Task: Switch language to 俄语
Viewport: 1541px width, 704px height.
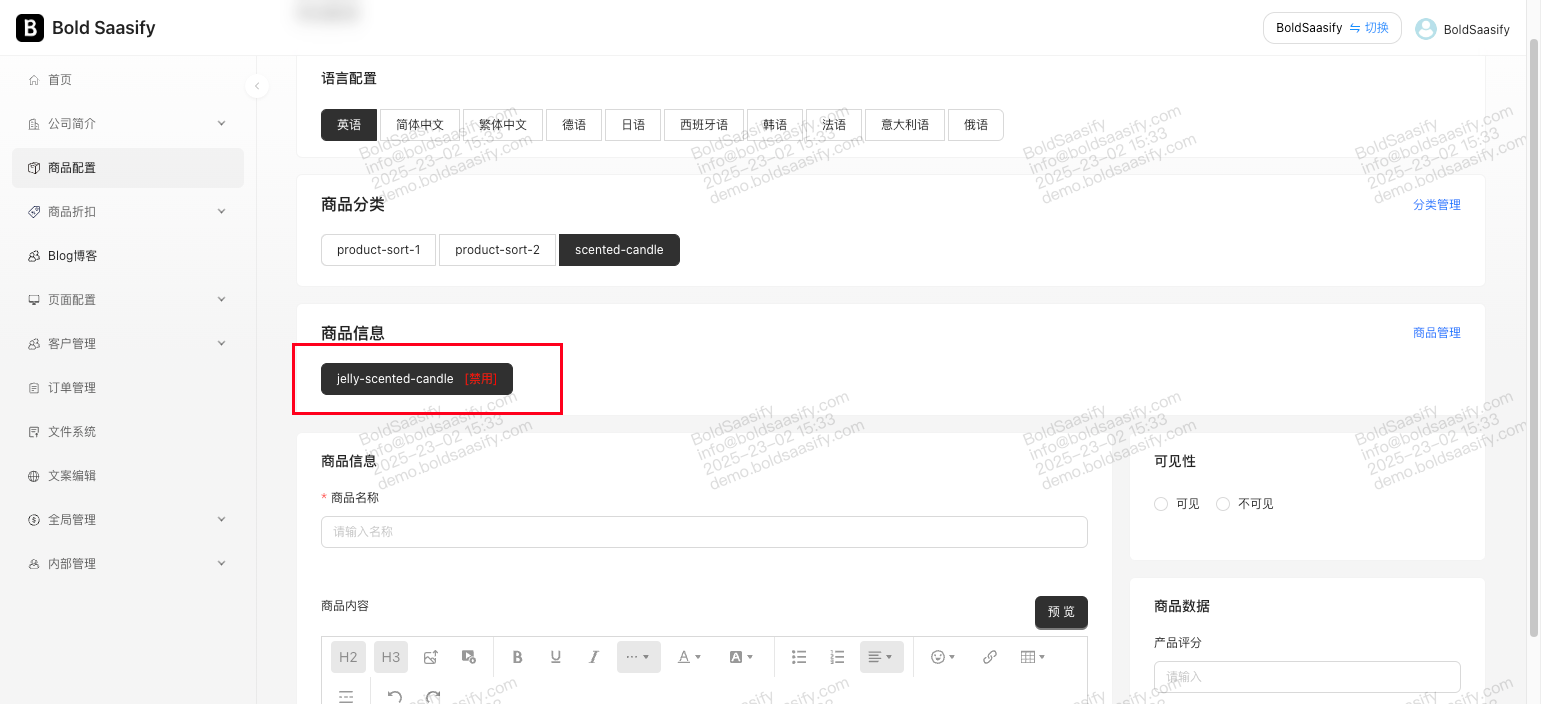Action: tap(976, 125)
